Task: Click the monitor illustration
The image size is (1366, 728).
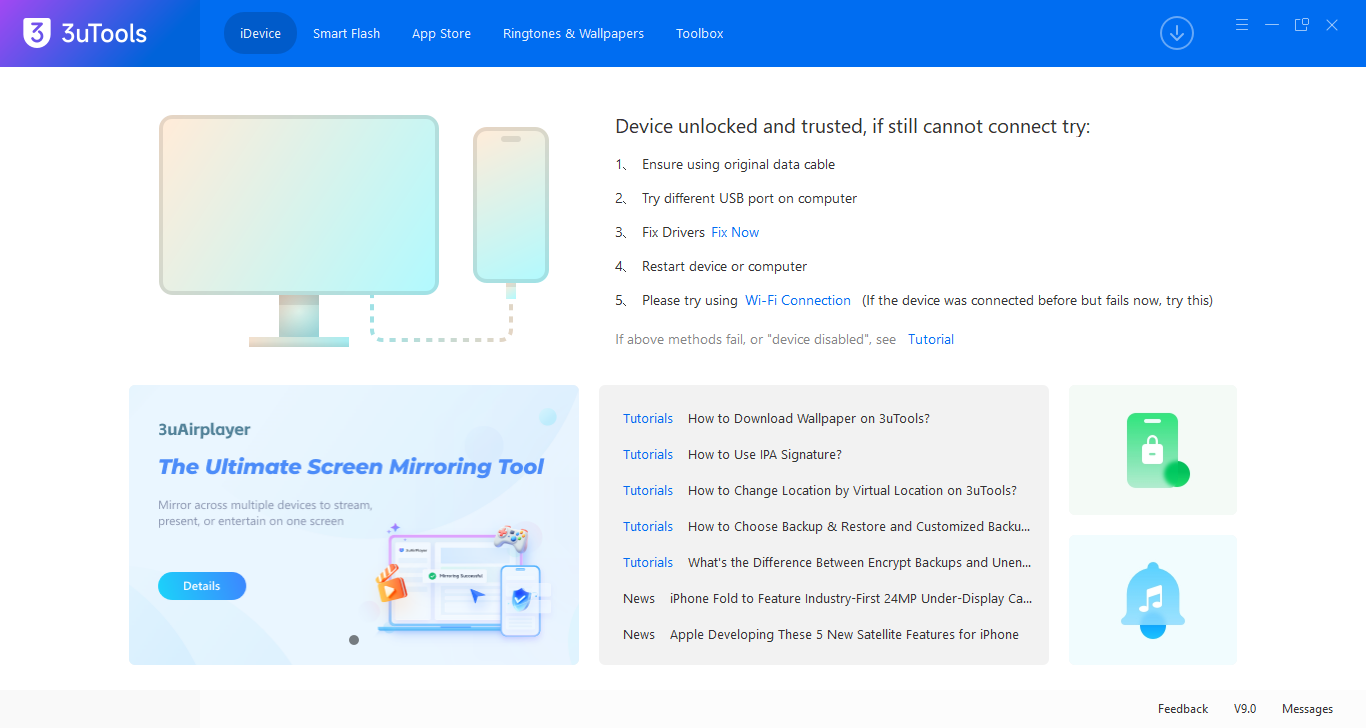Action: [x=298, y=205]
